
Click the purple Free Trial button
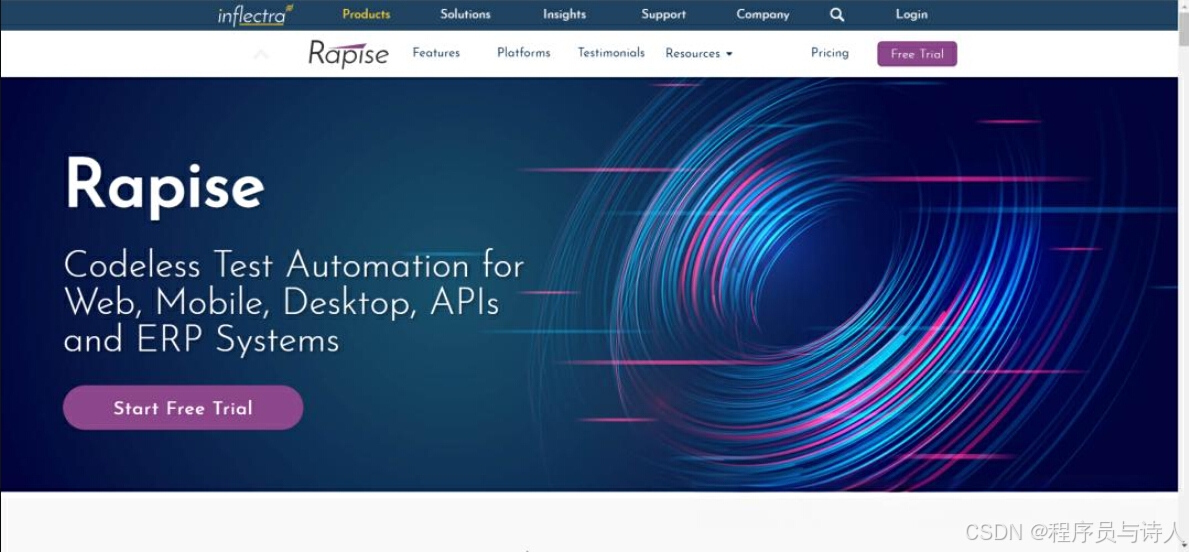tap(917, 54)
